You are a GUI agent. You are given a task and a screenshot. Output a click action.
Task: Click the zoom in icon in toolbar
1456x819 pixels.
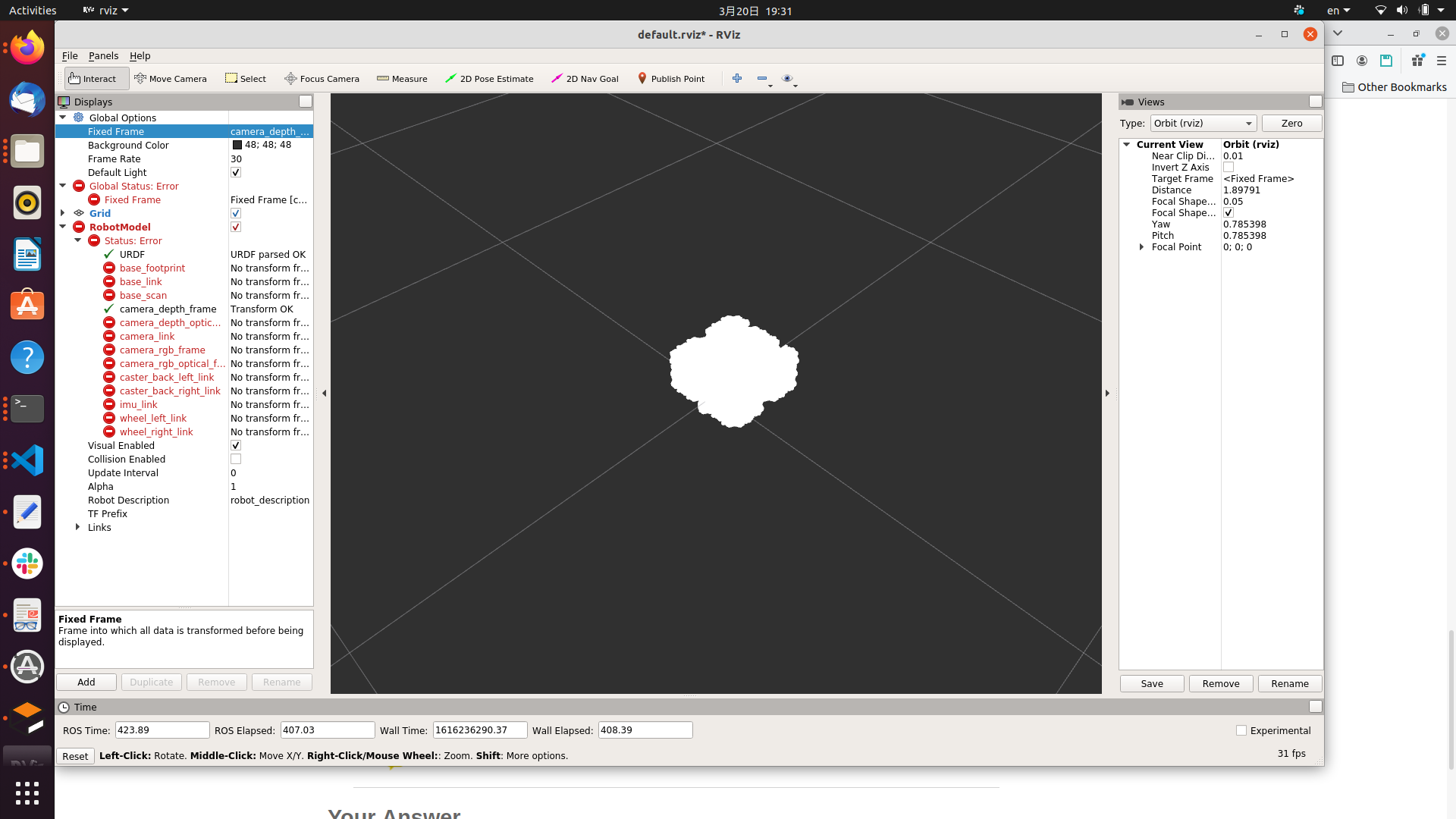coord(737,78)
